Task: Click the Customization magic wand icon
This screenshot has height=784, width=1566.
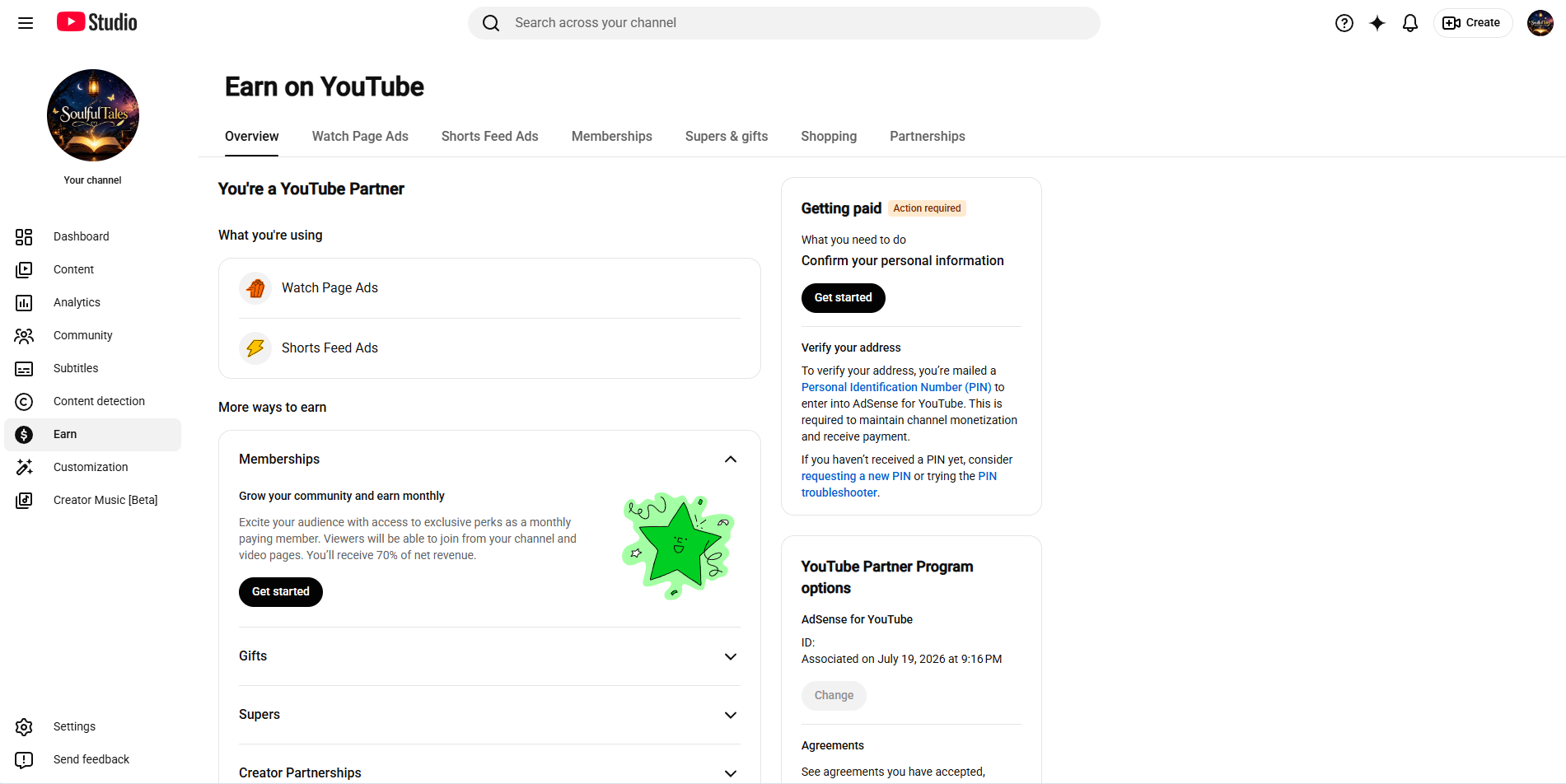Action: pos(24,468)
